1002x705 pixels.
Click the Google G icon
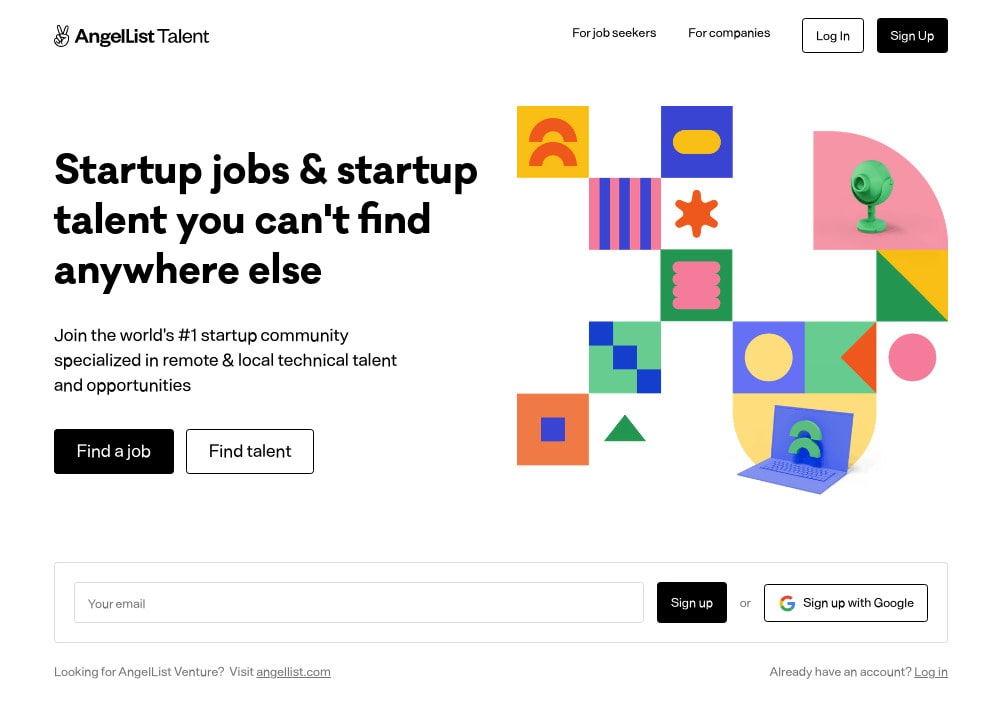(787, 603)
